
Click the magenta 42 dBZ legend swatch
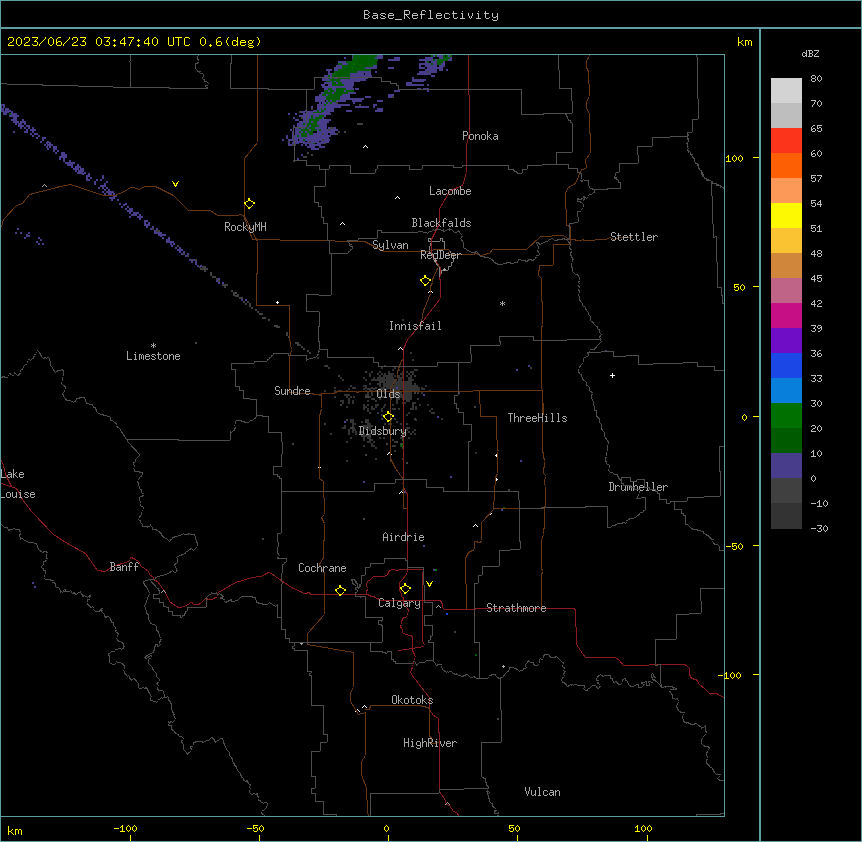point(786,315)
